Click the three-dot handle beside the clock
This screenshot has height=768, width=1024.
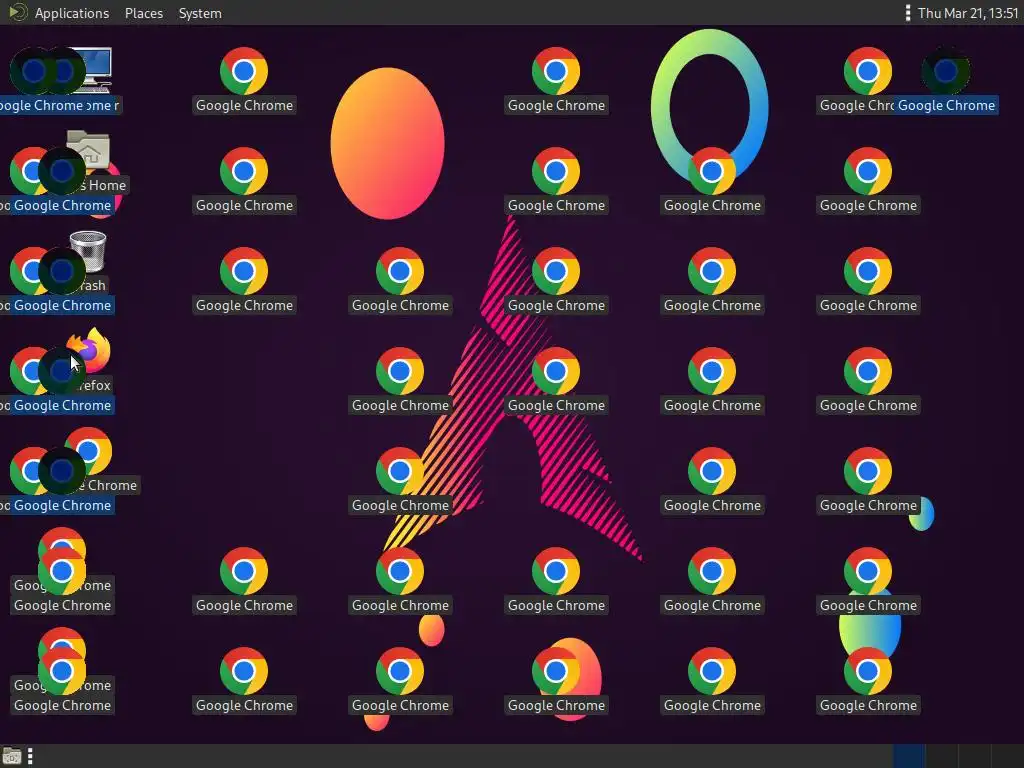click(908, 13)
